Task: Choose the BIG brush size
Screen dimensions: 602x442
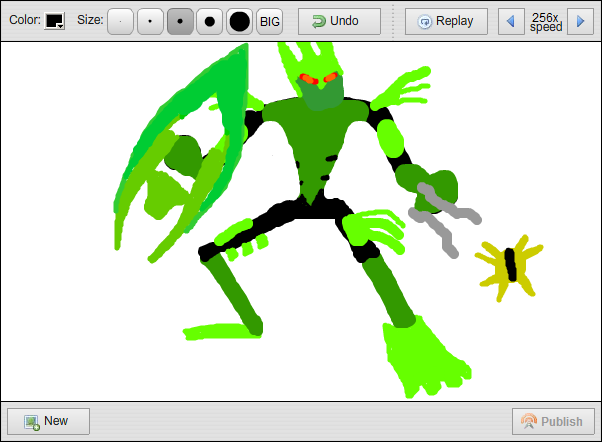Action: (x=270, y=22)
